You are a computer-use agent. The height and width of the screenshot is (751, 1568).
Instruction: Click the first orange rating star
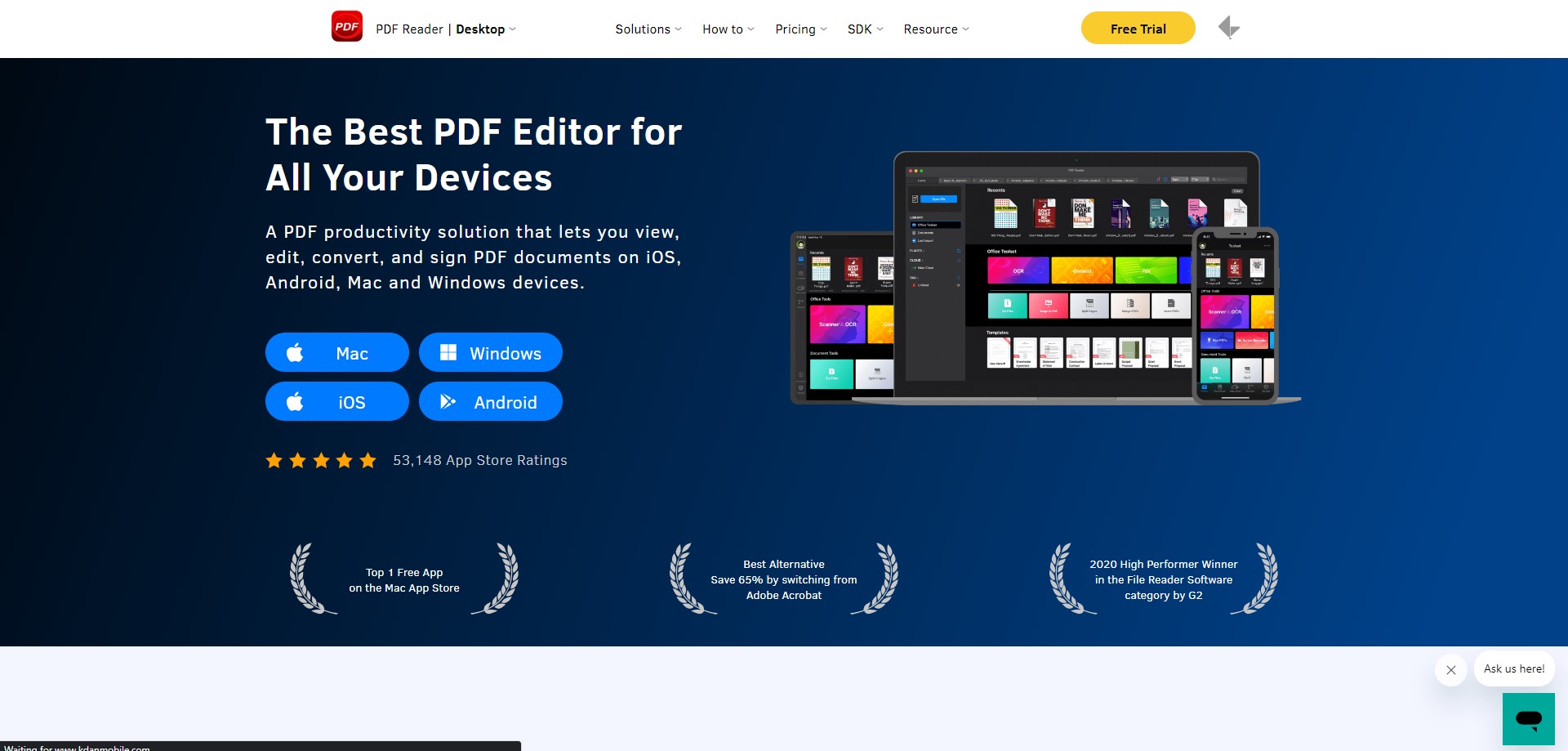tap(274, 460)
